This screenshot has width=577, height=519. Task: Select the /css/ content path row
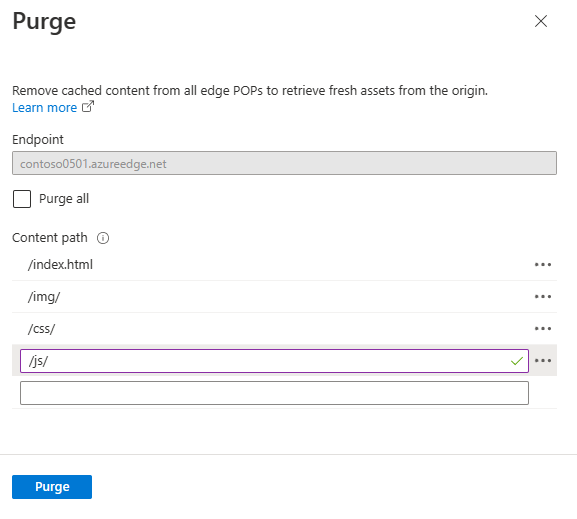pos(284,329)
